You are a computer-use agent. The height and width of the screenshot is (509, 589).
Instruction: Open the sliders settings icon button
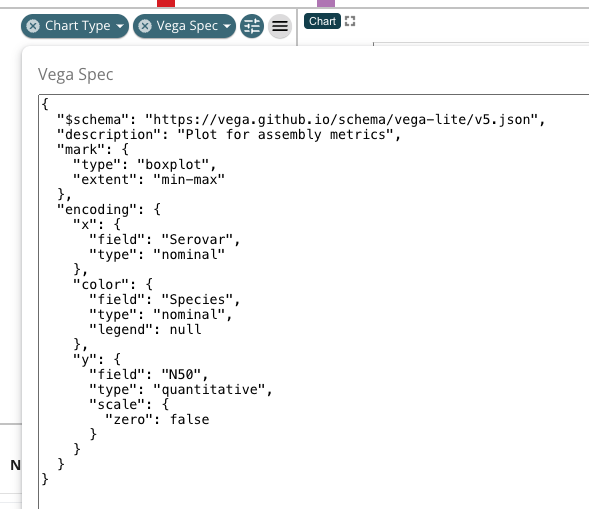[252, 26]
